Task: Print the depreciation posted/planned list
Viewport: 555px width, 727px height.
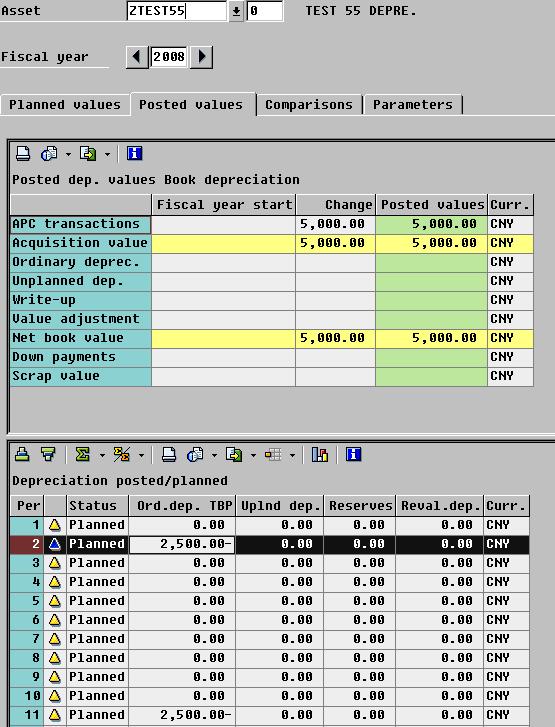Action: pyautogui.click(x=169, y=454)
